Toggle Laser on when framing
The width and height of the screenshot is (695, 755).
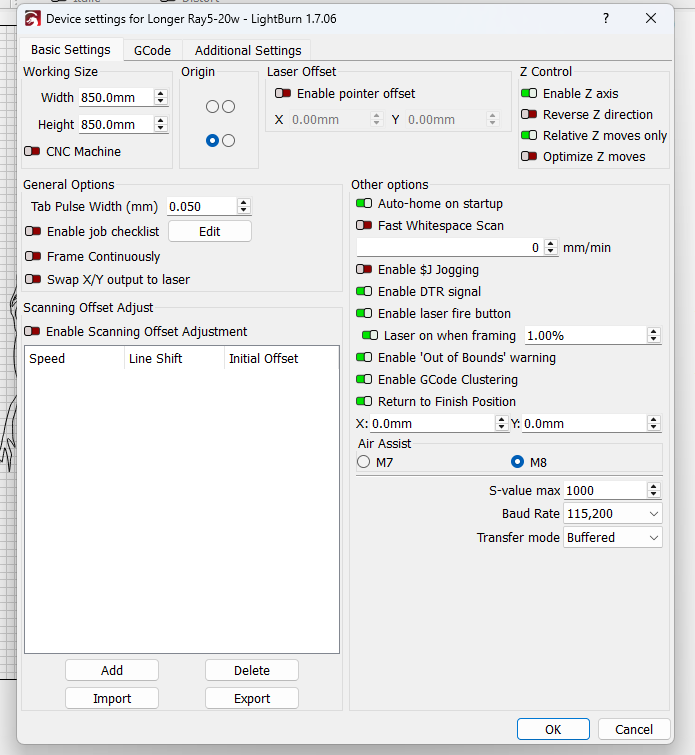(x=370, y=335)
